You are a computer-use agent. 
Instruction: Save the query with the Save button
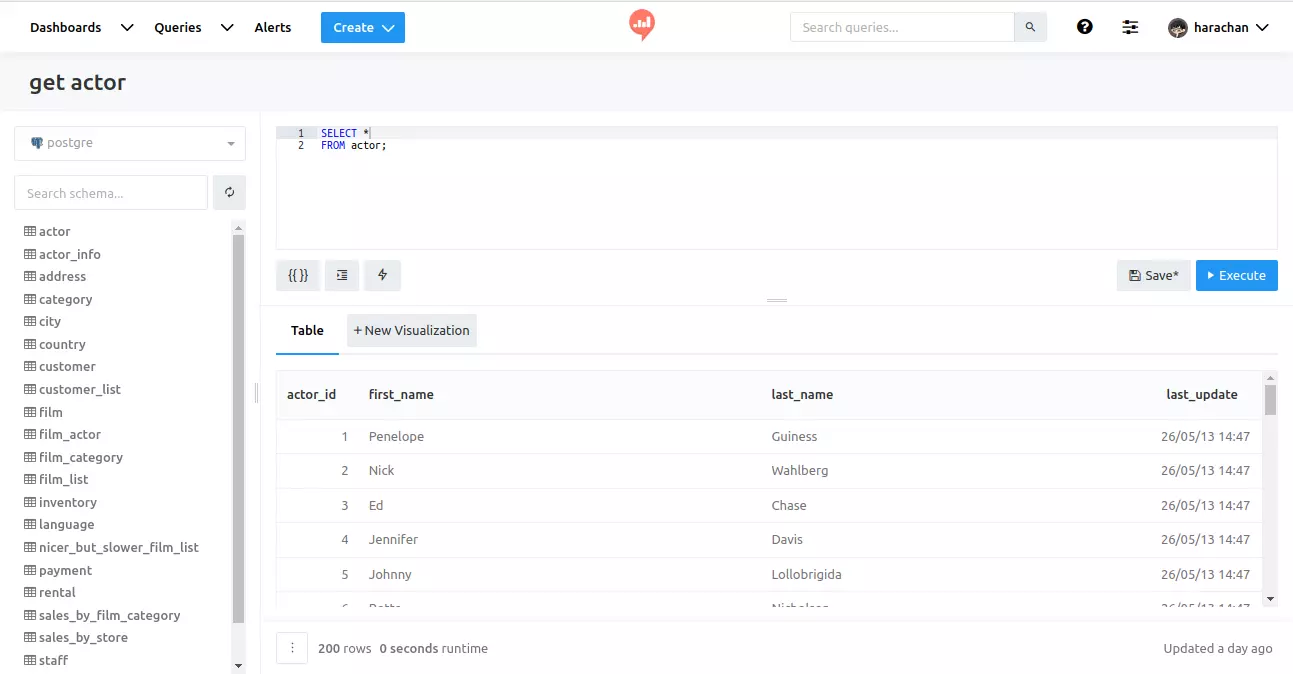1153,275
